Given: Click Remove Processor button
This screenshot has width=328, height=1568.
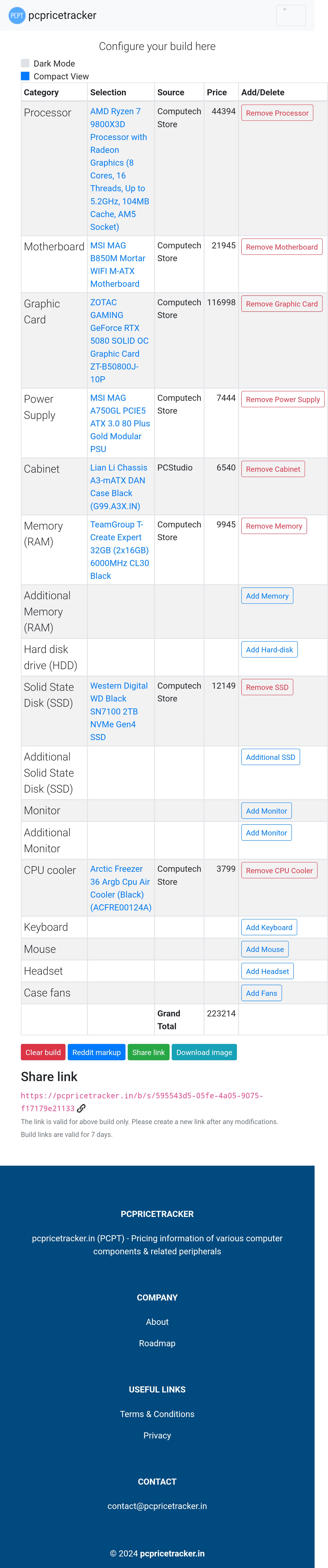Looking at the screenshot, I should coord(277,113).
